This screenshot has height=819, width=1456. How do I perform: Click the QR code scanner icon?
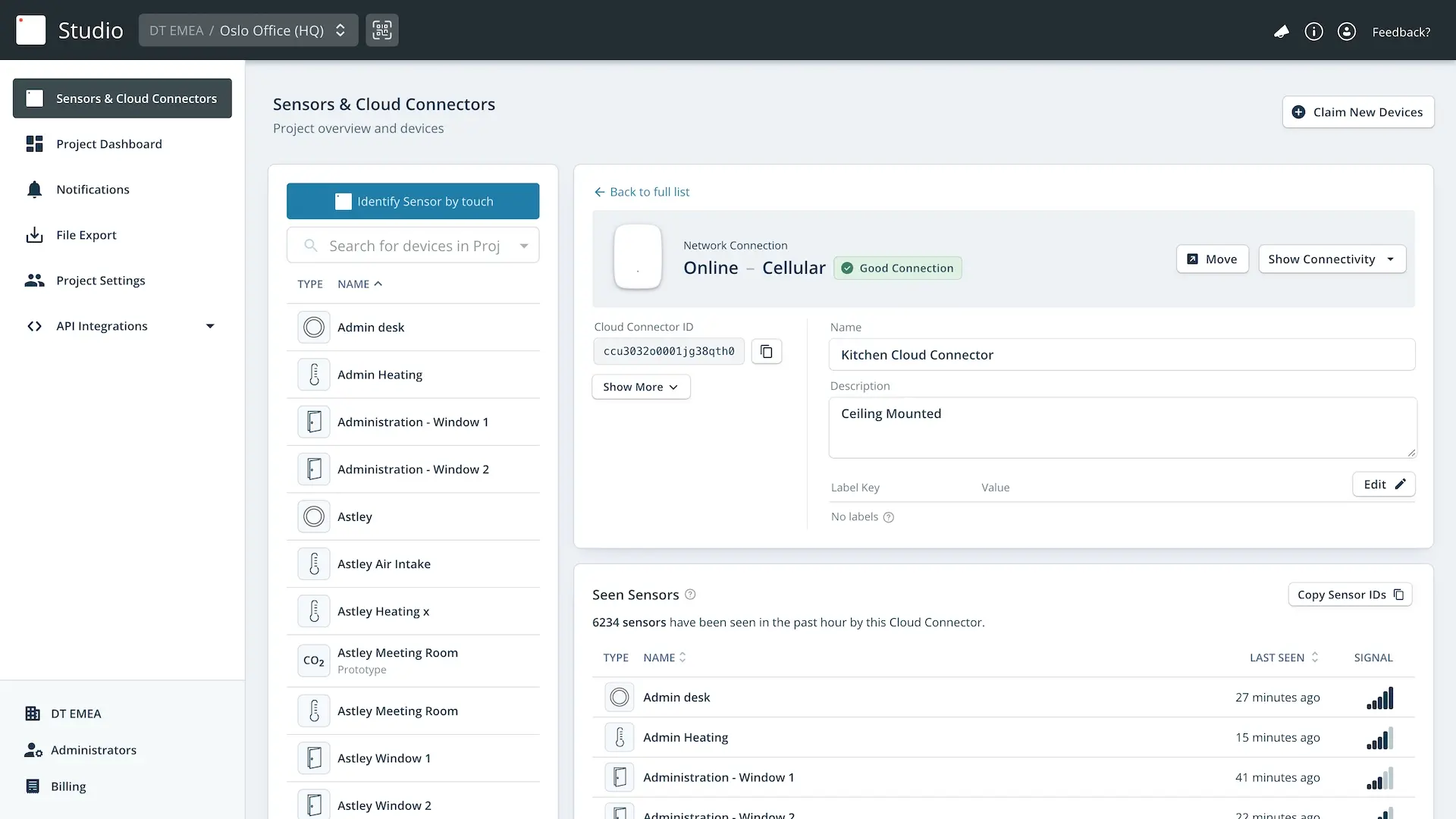[x=381, y=30]
